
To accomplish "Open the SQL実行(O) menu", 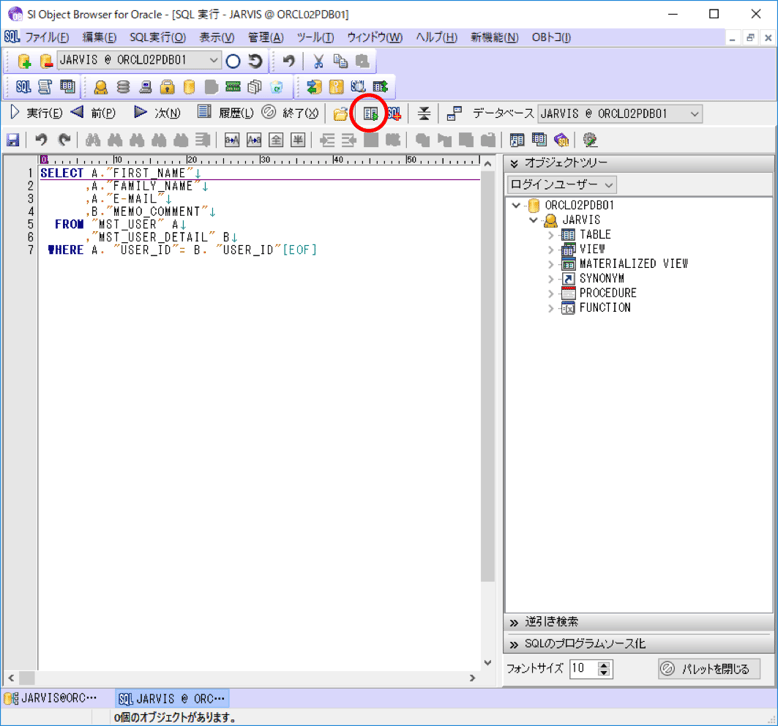I will [157, 37].
